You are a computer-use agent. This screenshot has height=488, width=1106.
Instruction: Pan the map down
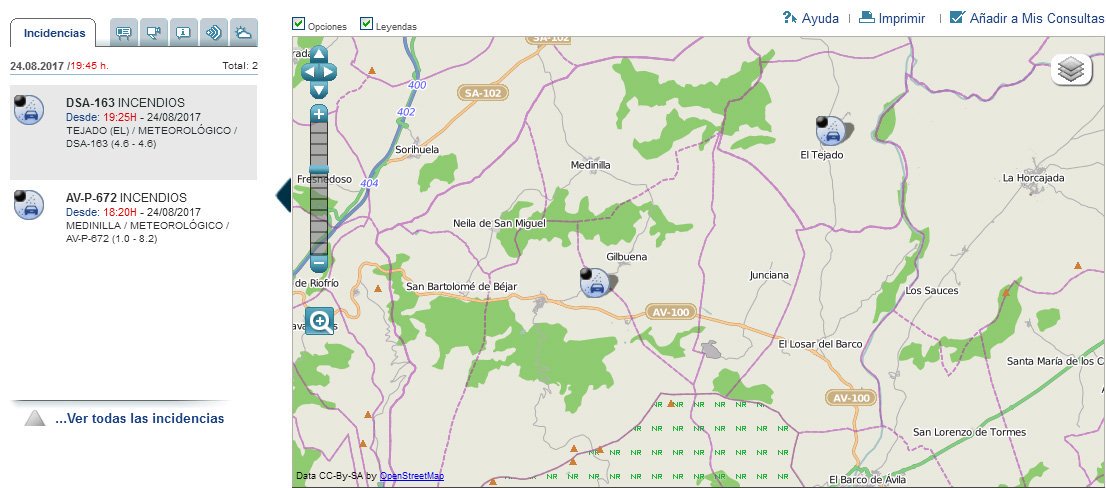point(319,90)
